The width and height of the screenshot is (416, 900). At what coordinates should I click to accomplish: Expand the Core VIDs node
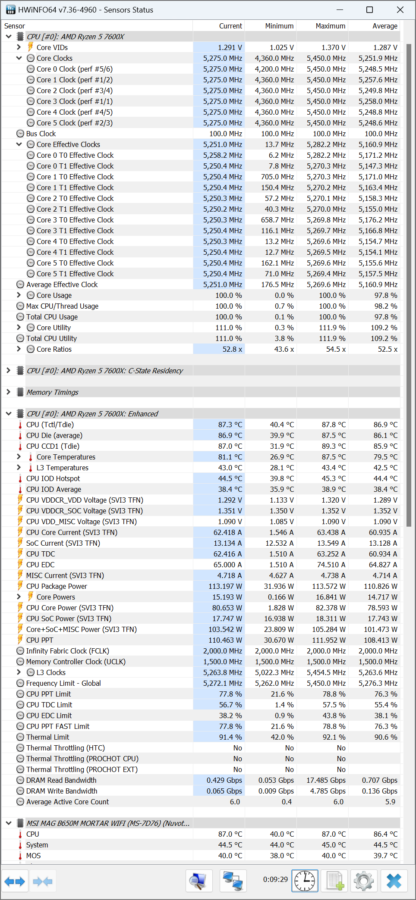click(x=19, y=47)
